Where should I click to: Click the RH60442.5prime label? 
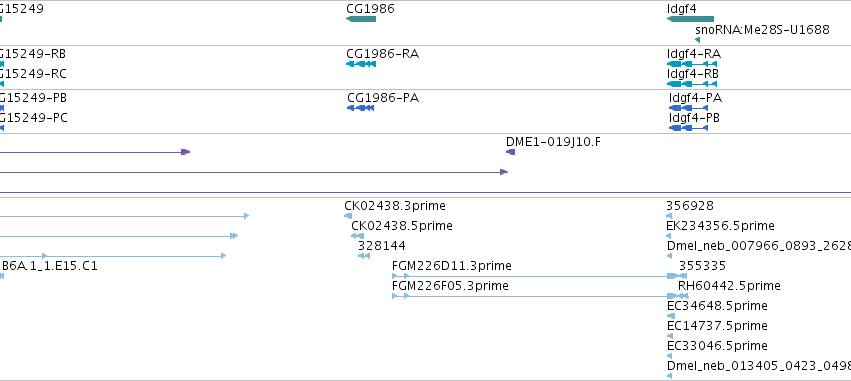(x=729, y=286)
